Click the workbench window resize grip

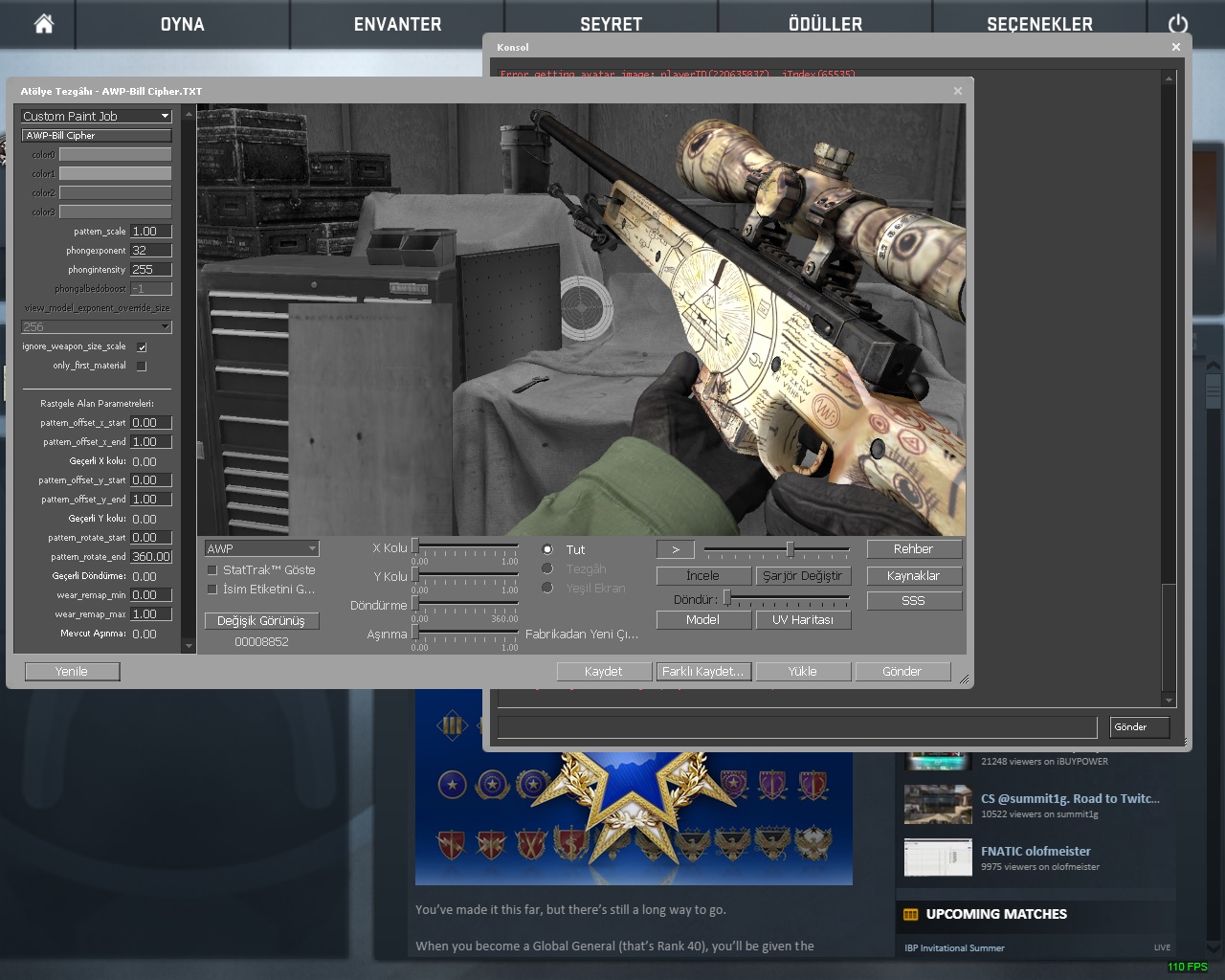[965, 679]
